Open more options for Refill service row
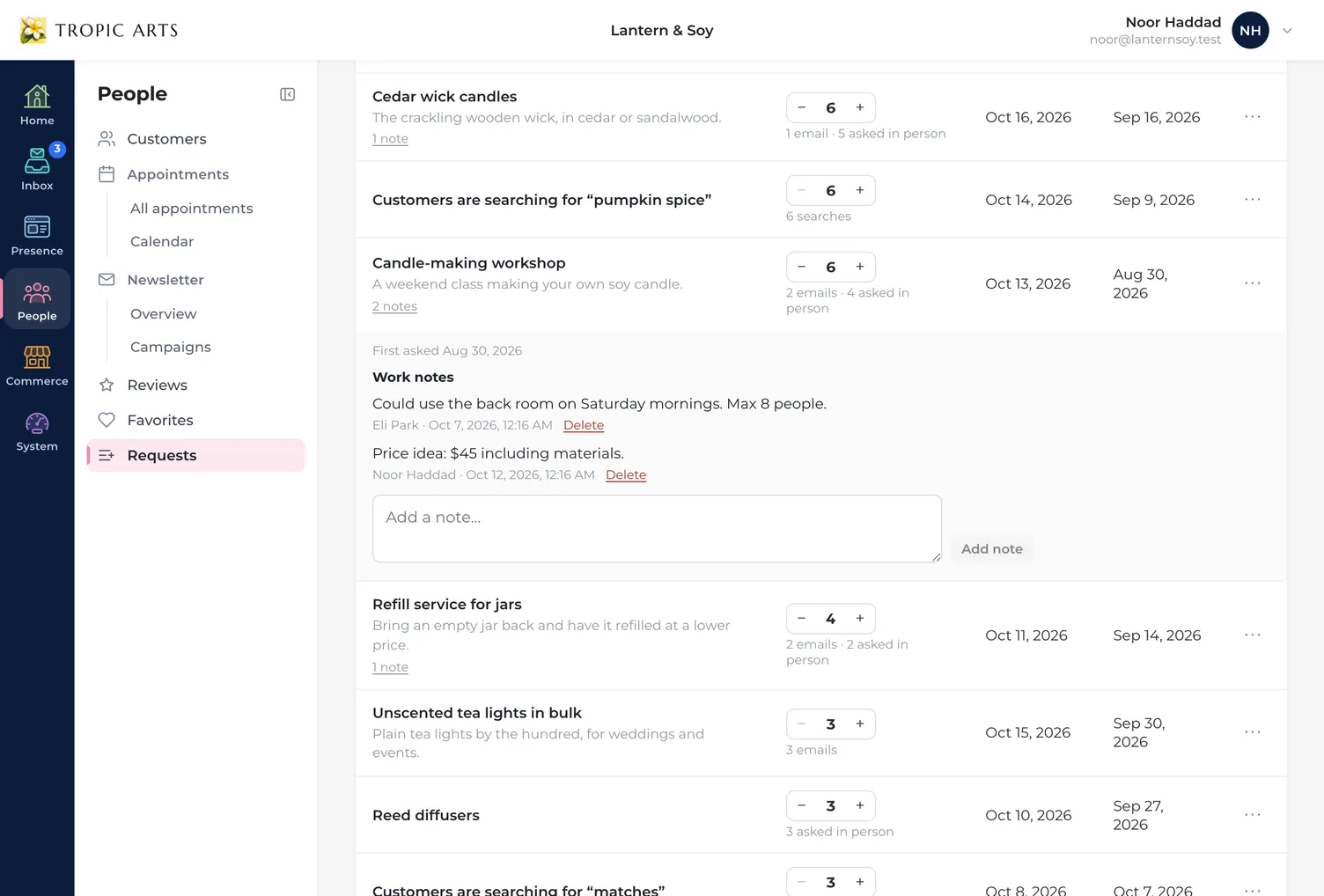Viewport: 1324px width, 896px height. tap(1253, 635)
